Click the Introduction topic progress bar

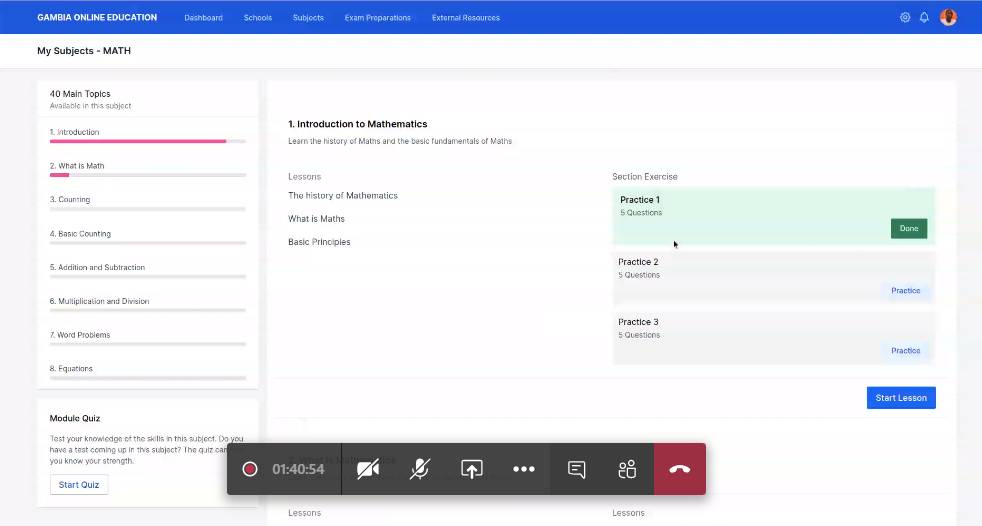point(148,142)
